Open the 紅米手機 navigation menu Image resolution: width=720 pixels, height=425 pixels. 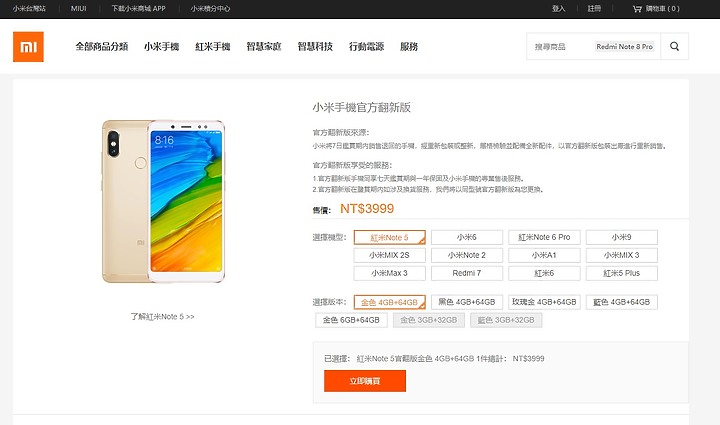(213, 46)
